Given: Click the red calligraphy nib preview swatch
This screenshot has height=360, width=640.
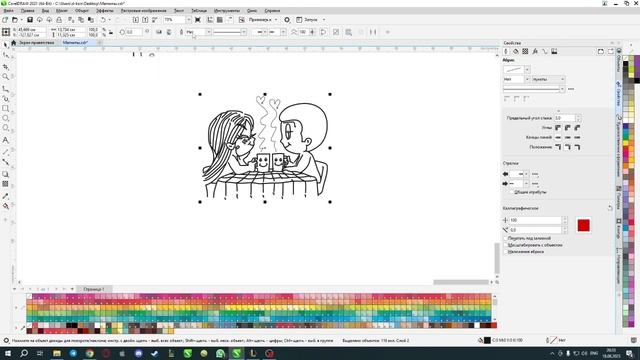Looking at the screenshot, I should point(584,225).
